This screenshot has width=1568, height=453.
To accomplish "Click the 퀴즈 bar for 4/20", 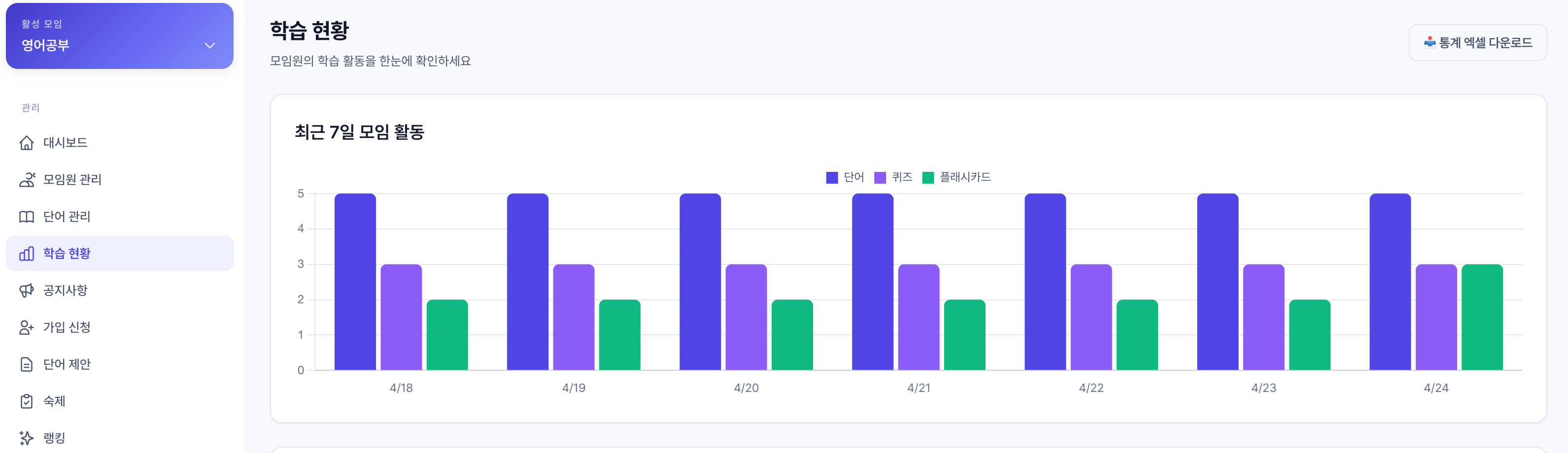I will point(746,318).
